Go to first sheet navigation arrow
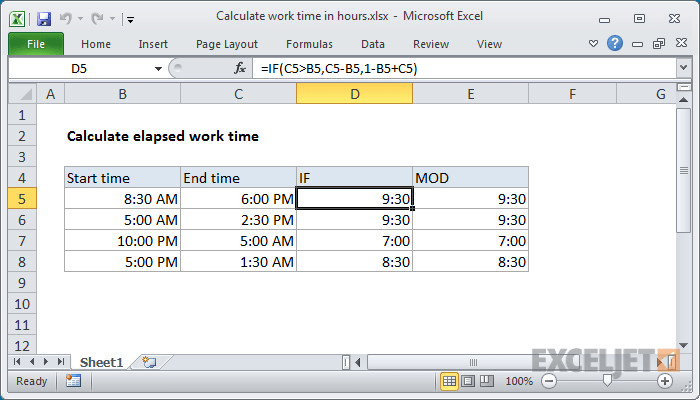 point(17,362)
